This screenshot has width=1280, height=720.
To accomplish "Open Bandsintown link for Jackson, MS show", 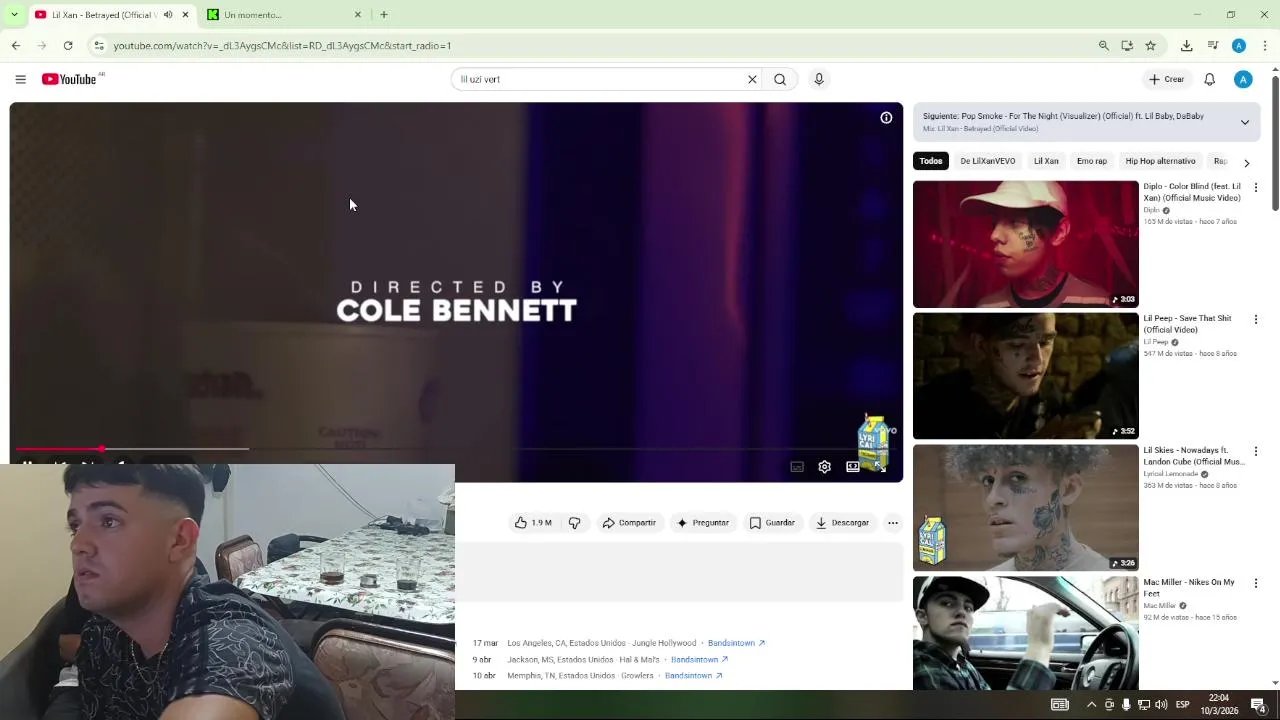I will click(x=699, y=660).
